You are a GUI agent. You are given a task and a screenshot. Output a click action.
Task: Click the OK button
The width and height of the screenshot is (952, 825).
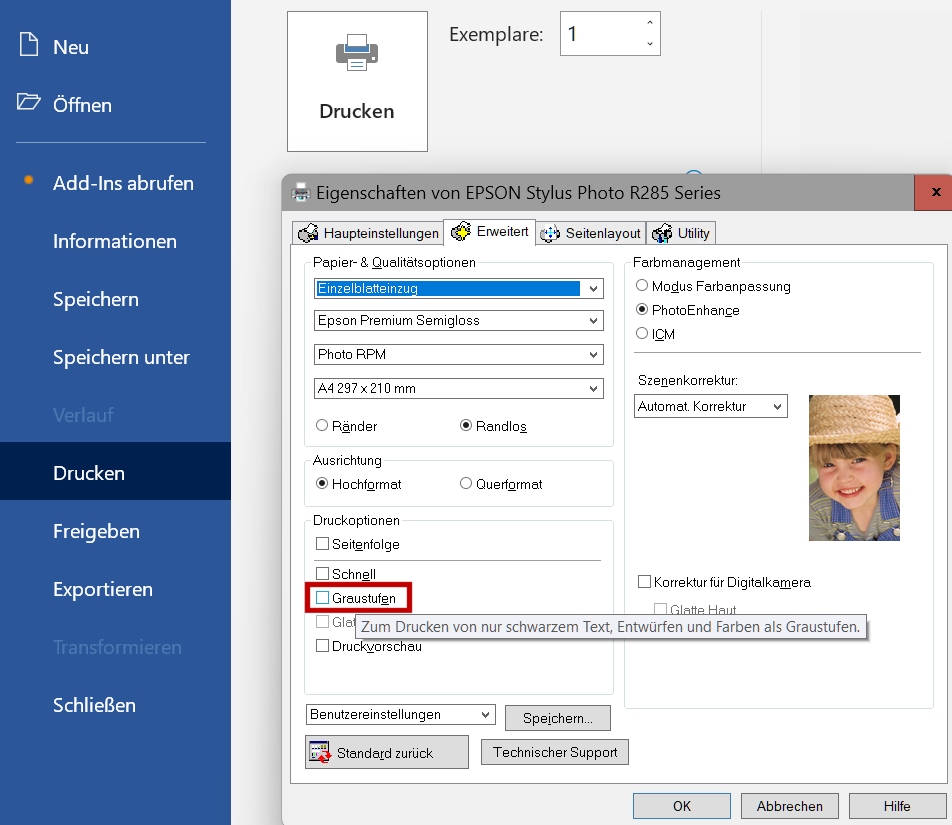coord(682,806)
